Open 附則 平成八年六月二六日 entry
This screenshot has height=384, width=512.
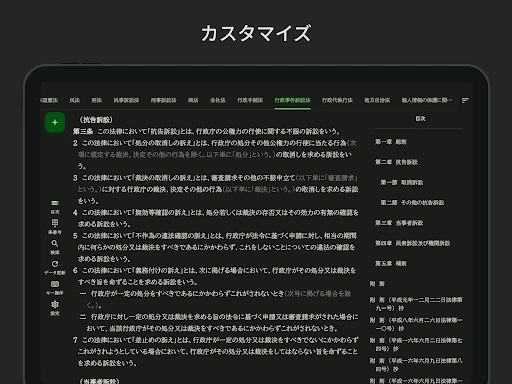(416, 324)
